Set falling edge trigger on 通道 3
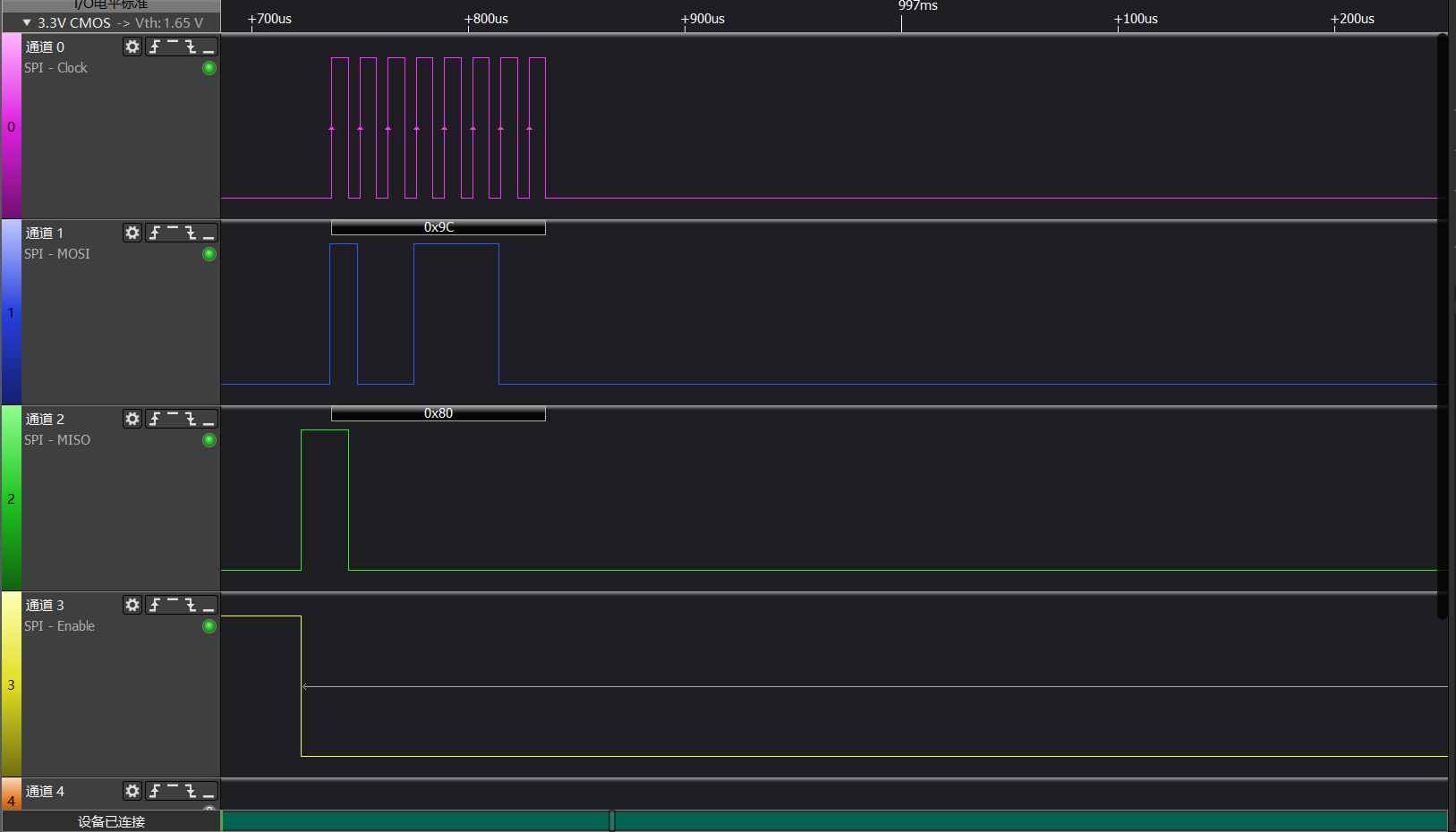The image size is (1456, 832). coord(191,605)
